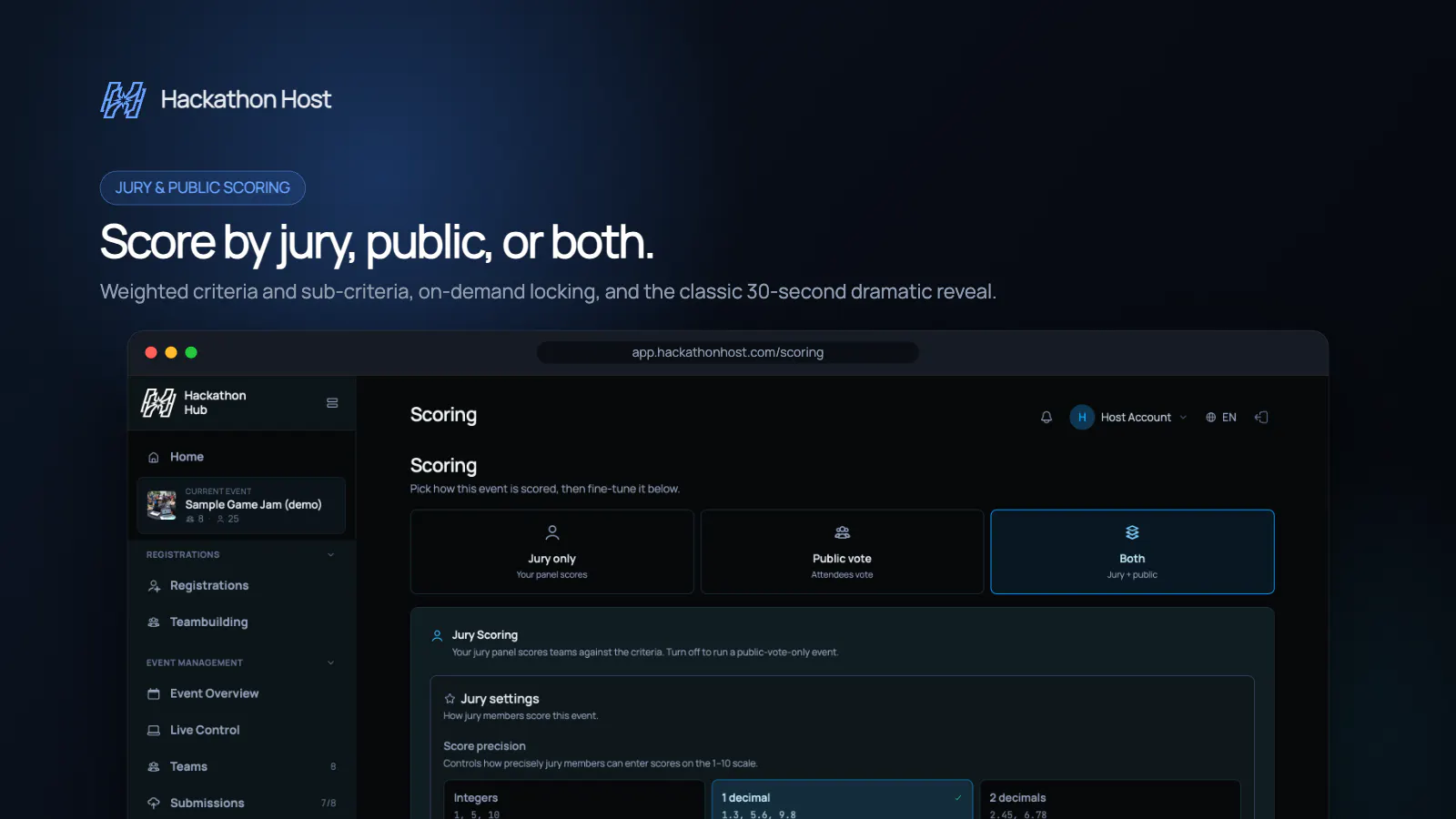This screenshot has width=1456, height=819.
Task: Click the Submissions count 7/8
Action: click(329, 803)
